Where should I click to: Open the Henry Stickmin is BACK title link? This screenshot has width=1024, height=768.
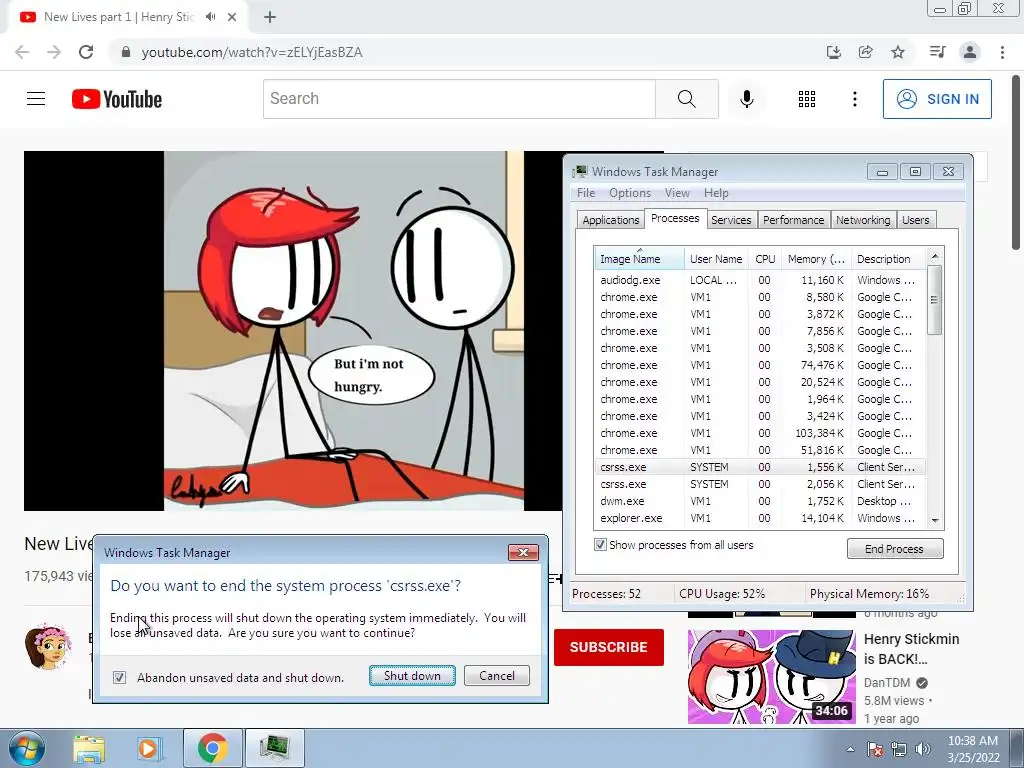(x=912, y=648)
